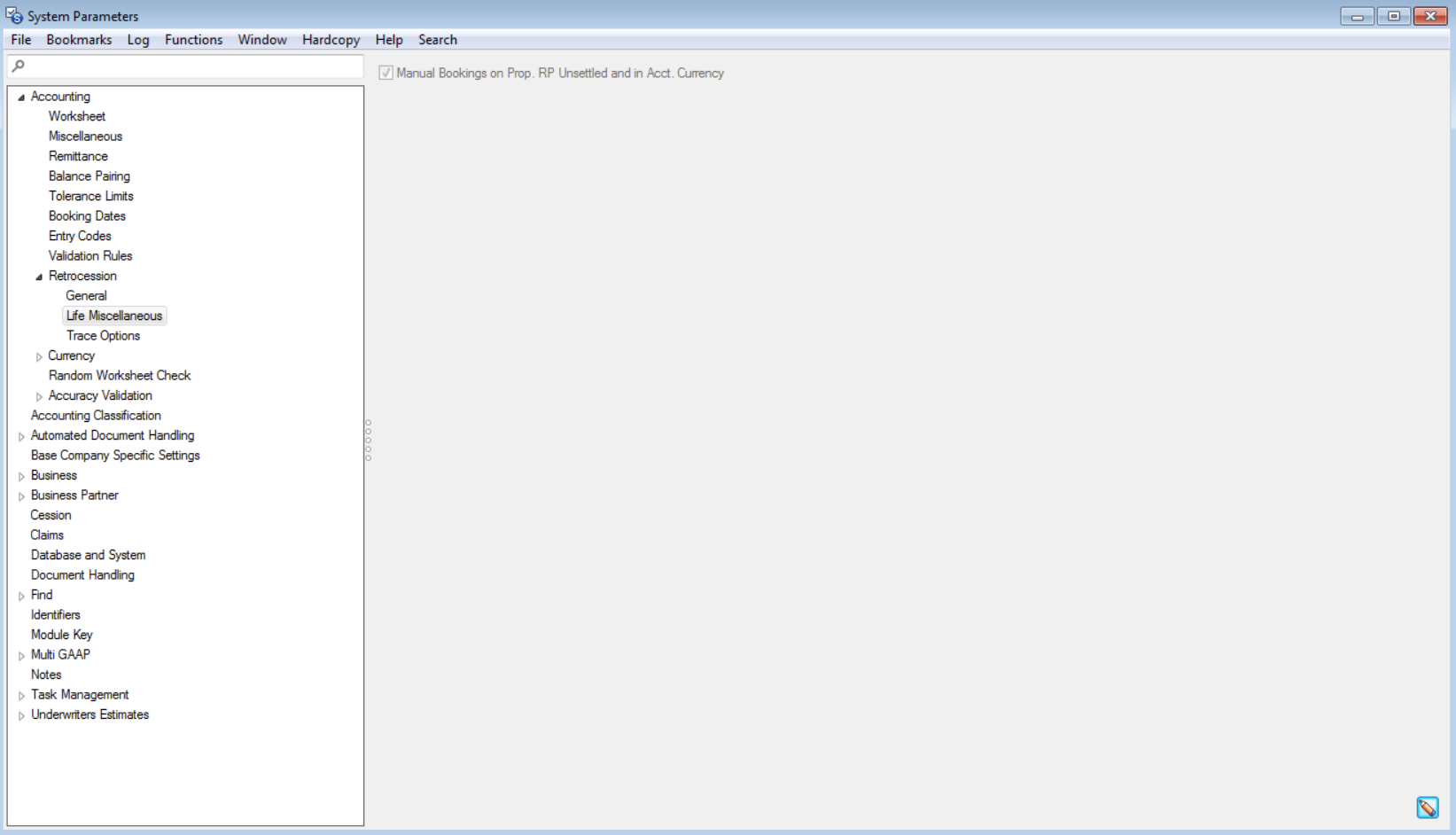Image resolution: width=1456 pixels, height=835 pixels.
Task: Click the edit pencil icon at bottom right
Action: click(x=1427, y=808)
